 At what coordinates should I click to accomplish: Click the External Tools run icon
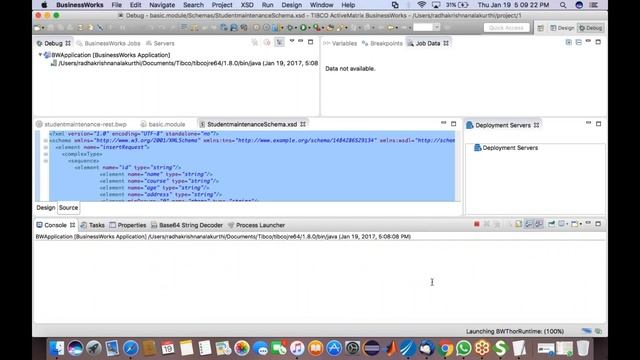pyautogui.click(x=317, y=28)
